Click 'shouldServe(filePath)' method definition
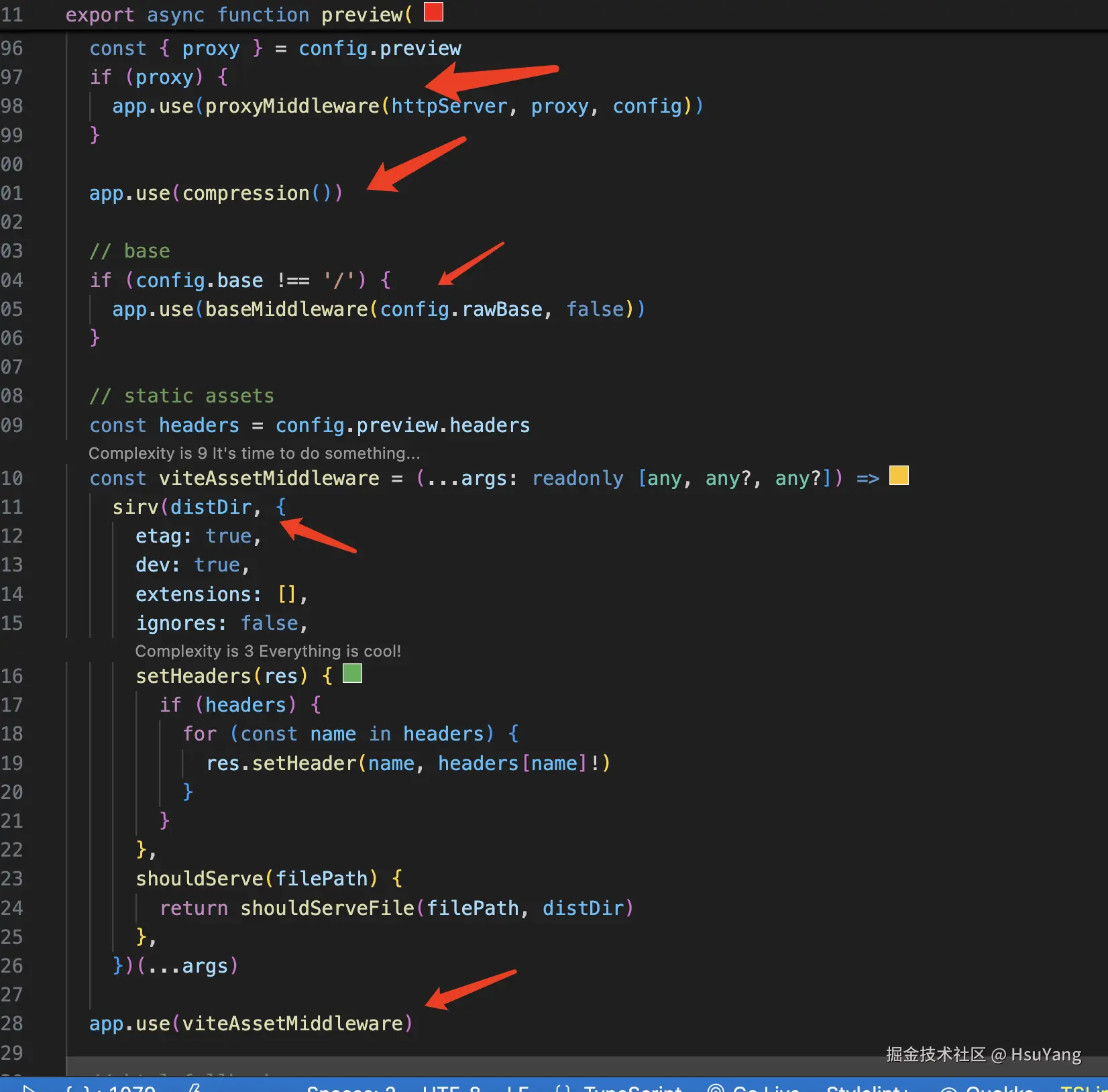This screenshot has width=1108, height=1092. point(257,879)
